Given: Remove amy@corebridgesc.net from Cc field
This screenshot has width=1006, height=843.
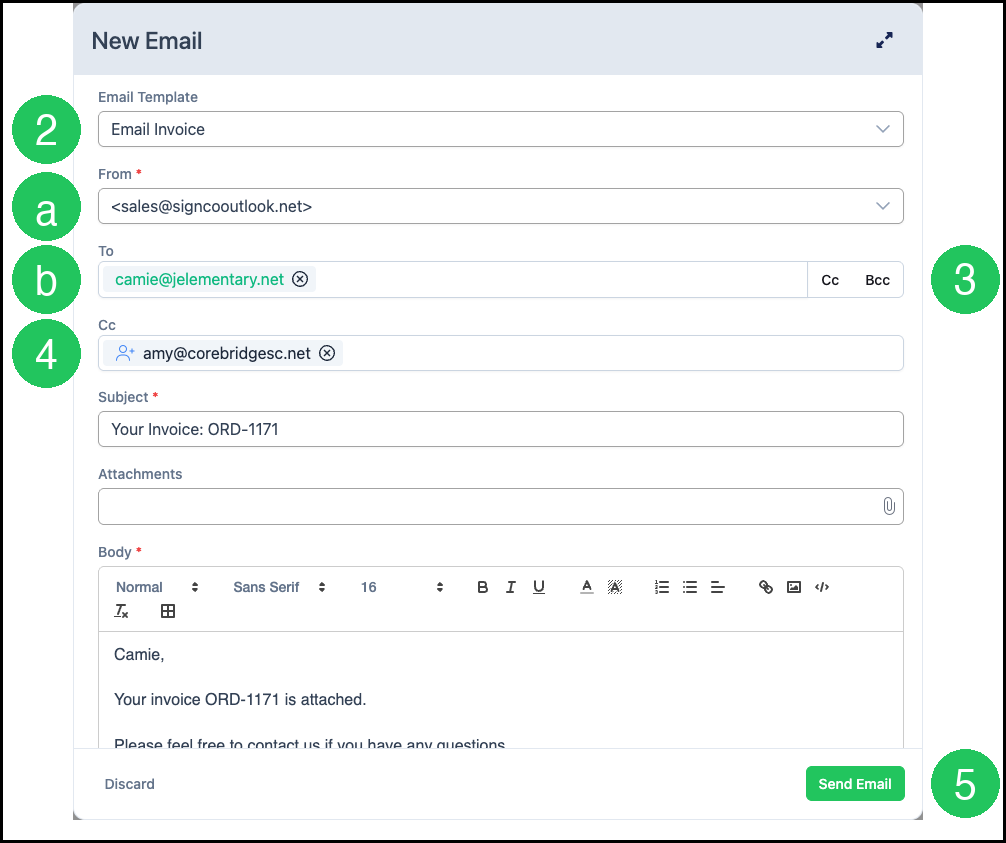Looking at the screenshot, I should click(x=327, y=353).
